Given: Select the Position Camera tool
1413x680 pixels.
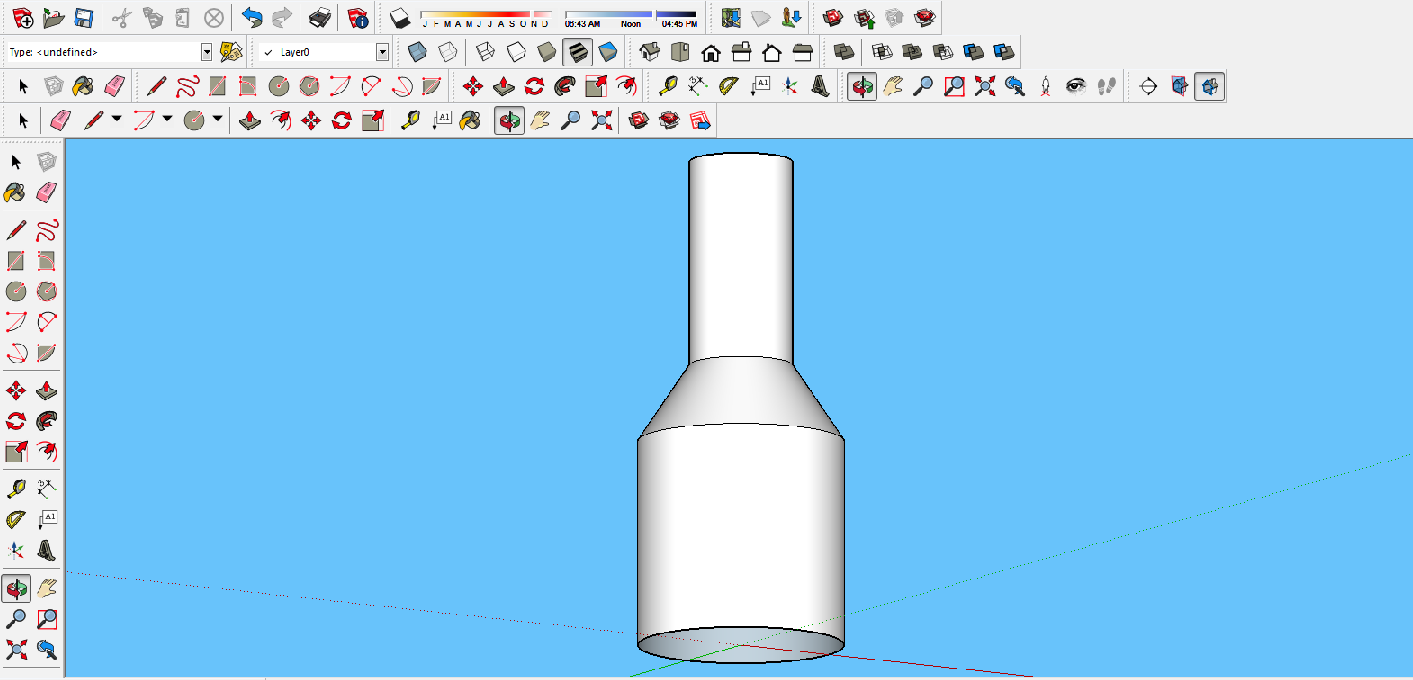Looking at the screenshot, I should pyautogui.click(x=1046, y=86).
